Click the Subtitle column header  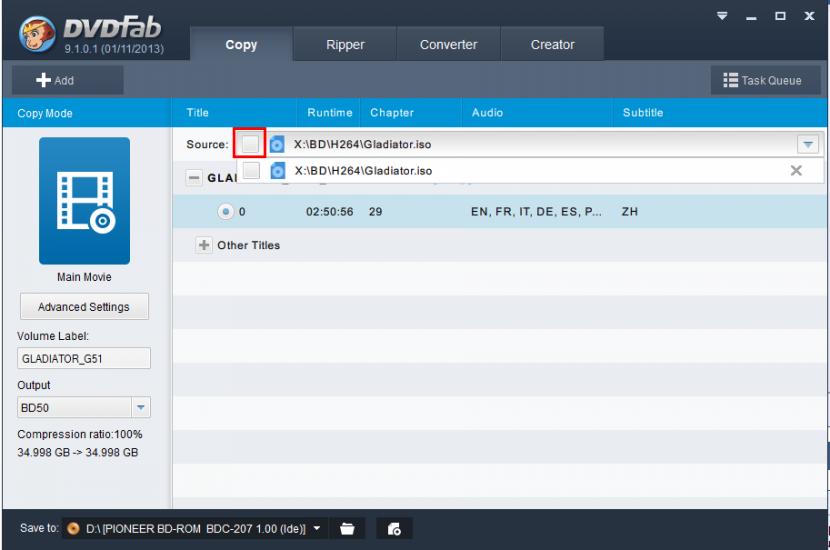pyautogui.click(x=643, y=112)
